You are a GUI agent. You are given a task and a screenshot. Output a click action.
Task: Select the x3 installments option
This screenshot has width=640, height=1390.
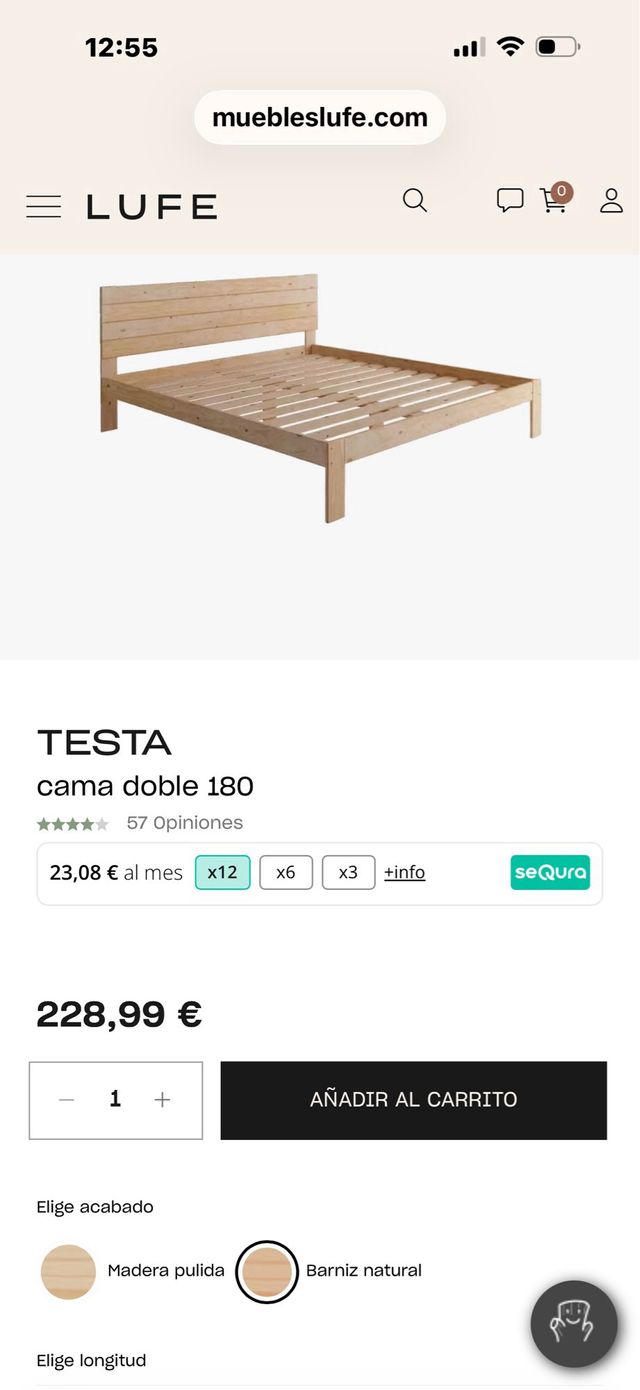pos(348,872)
